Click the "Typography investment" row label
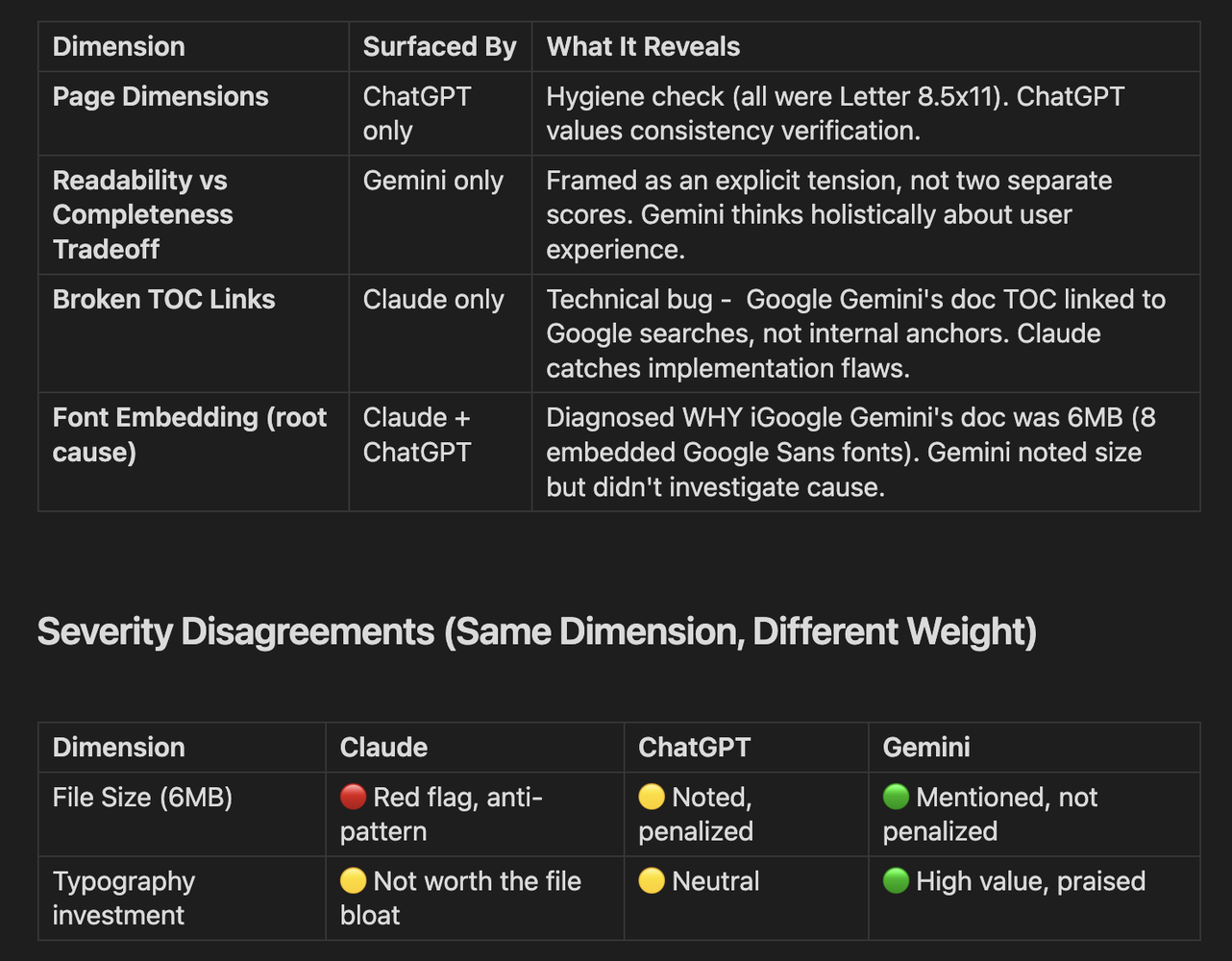Image resolution: width=1232 pixels, height=961 pixels. coord(124,898)
